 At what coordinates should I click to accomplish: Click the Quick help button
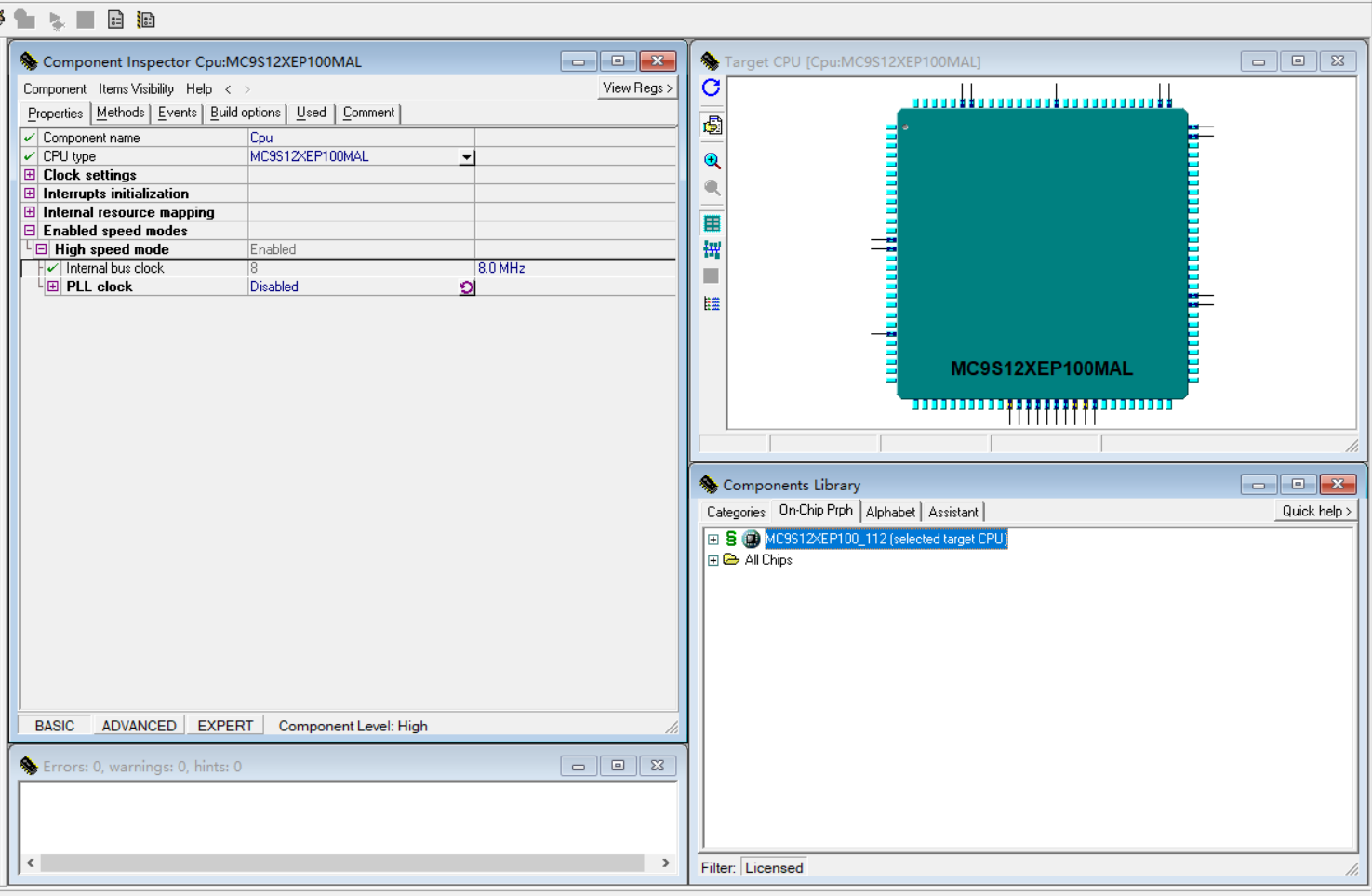pos(1316,511)
